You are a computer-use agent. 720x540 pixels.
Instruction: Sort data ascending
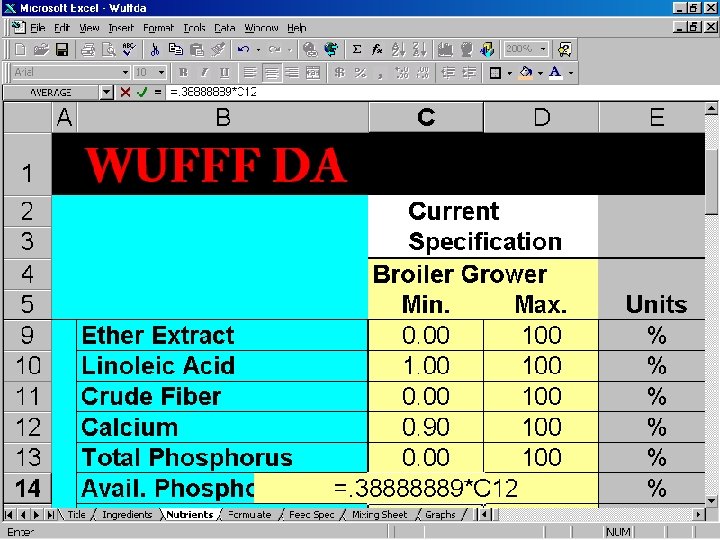[x=399, y=49]
